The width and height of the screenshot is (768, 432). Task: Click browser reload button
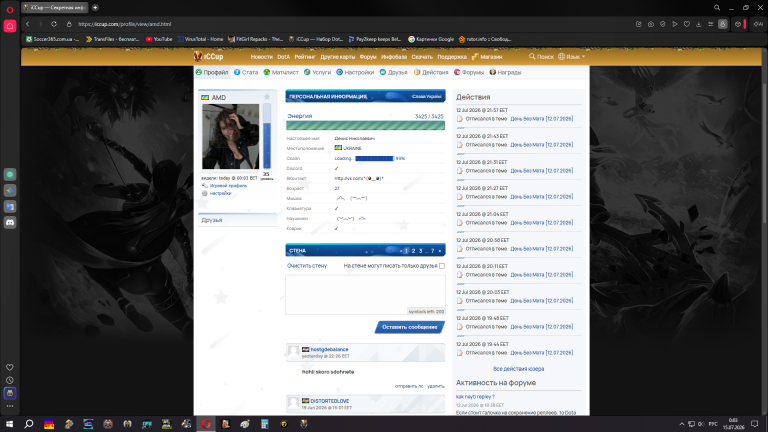pos(54,24)
